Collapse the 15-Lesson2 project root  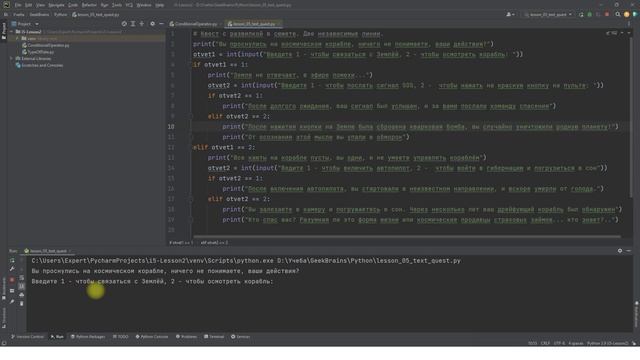click(x=12, y=31)
